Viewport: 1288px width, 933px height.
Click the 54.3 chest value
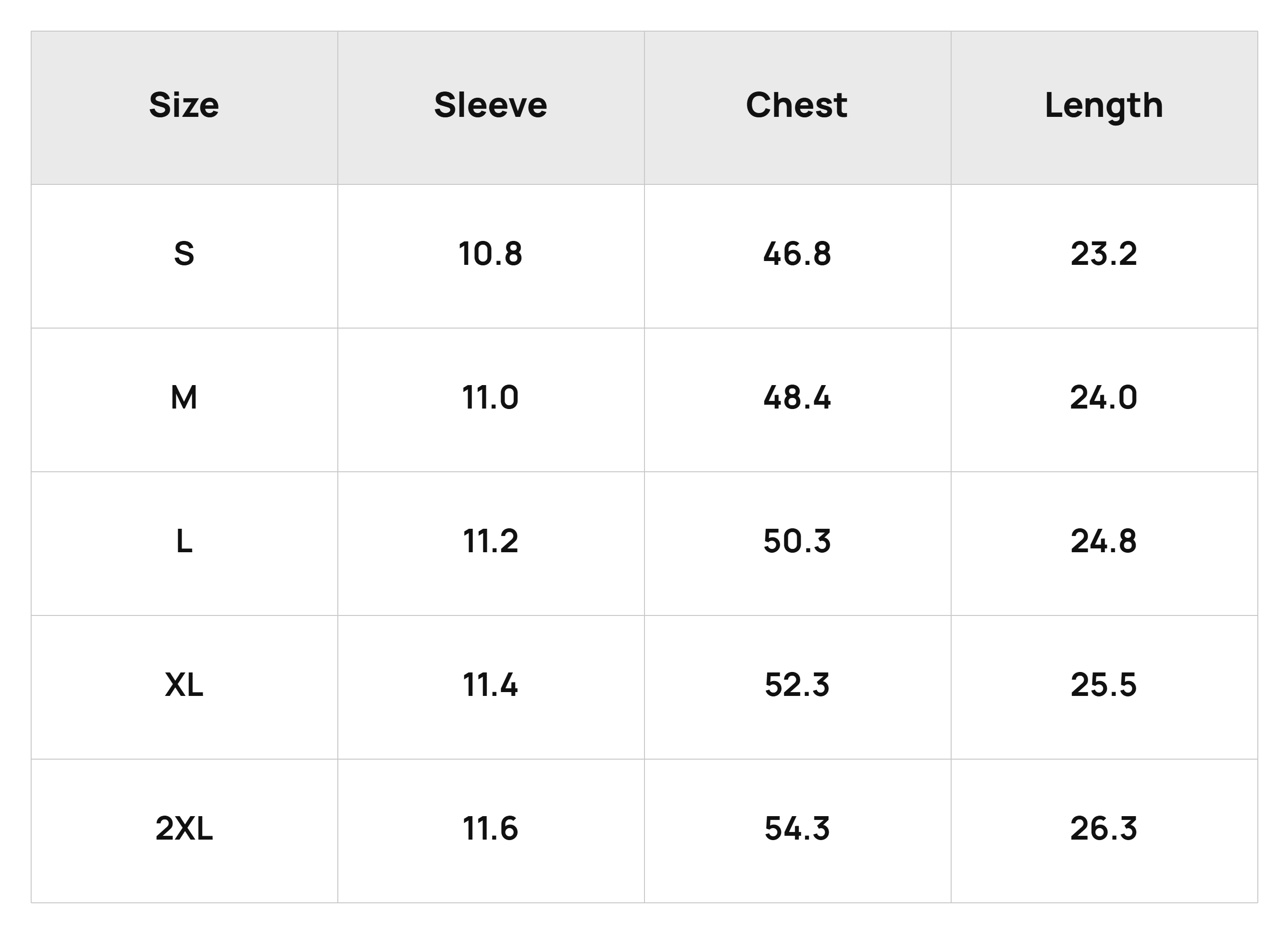[x=797, y=828]
